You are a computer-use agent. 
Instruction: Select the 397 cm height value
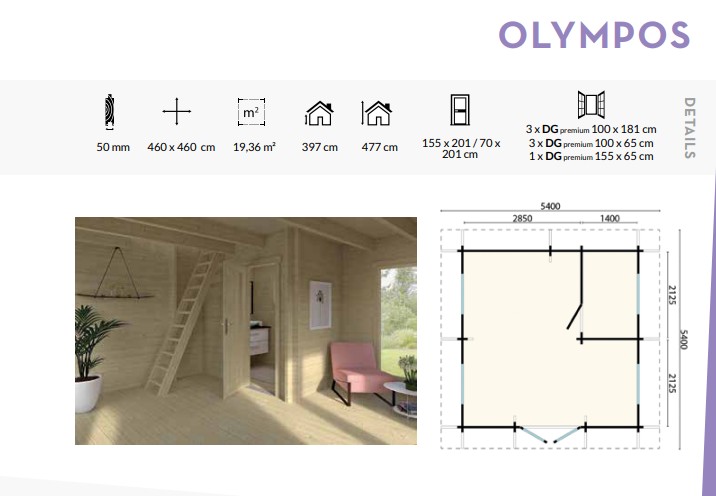tap(320, 147)
